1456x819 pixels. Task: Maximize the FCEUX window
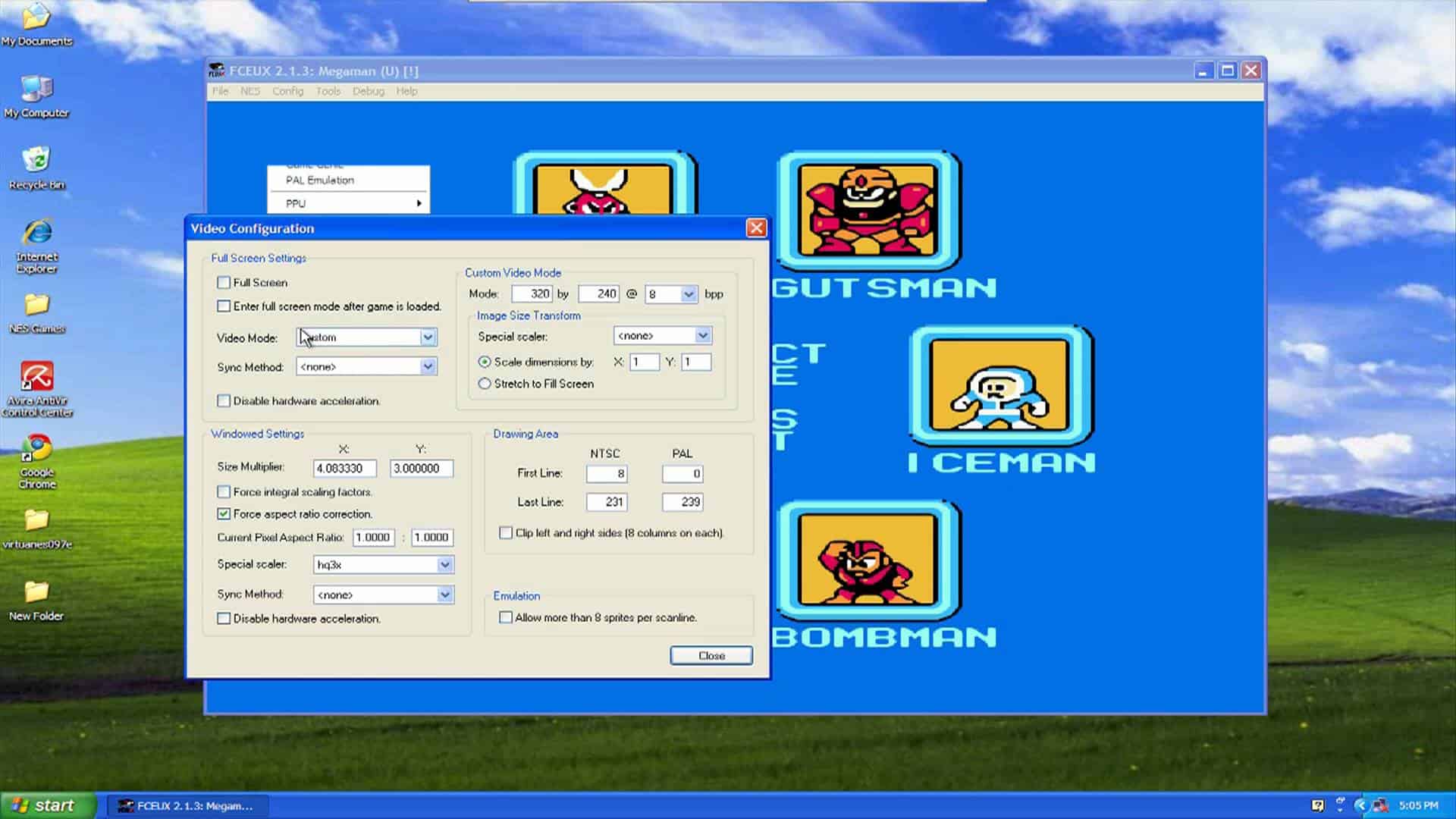(1227, 71)
